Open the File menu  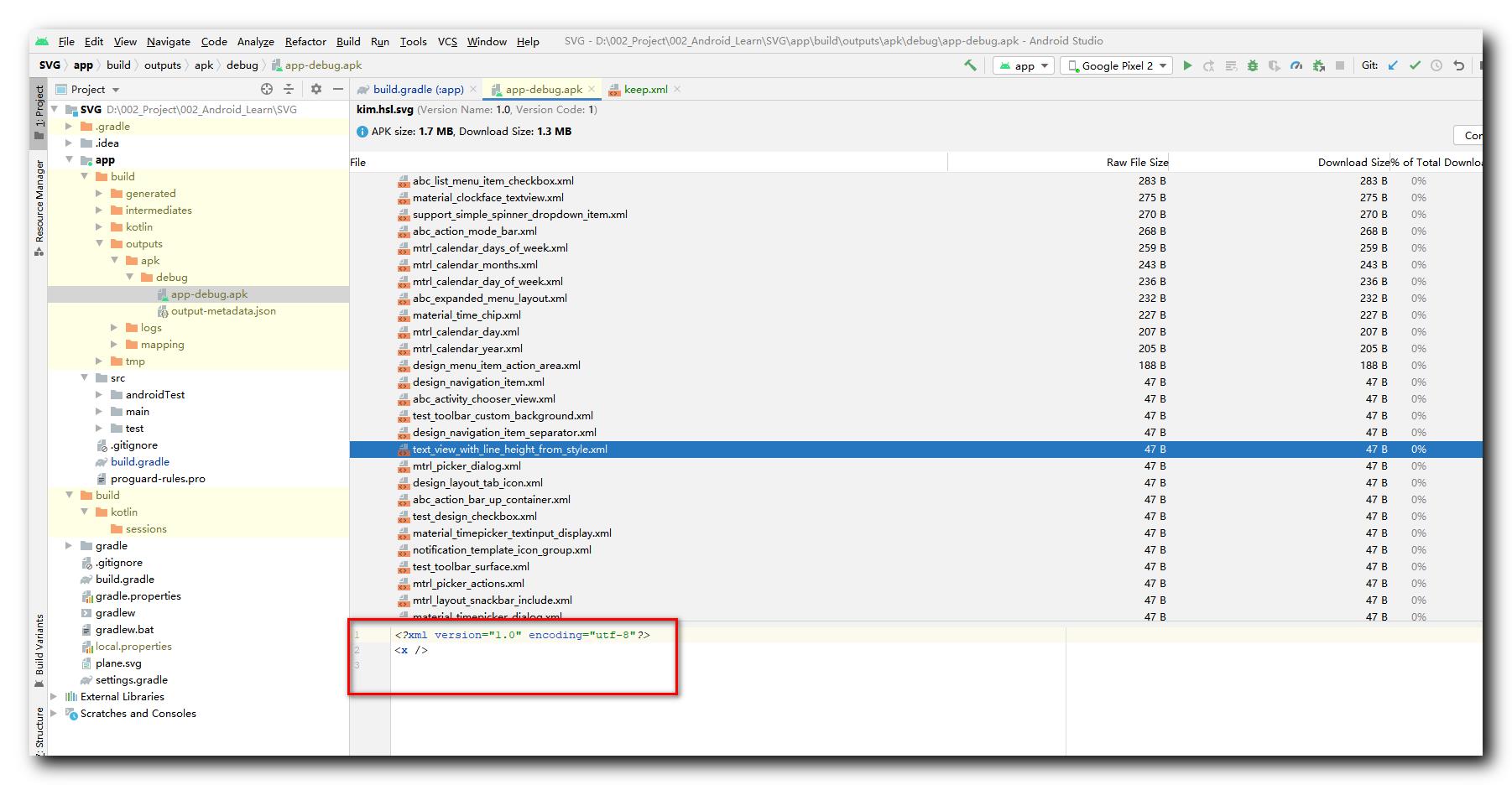pyautogui.click(x=66, y=41)
